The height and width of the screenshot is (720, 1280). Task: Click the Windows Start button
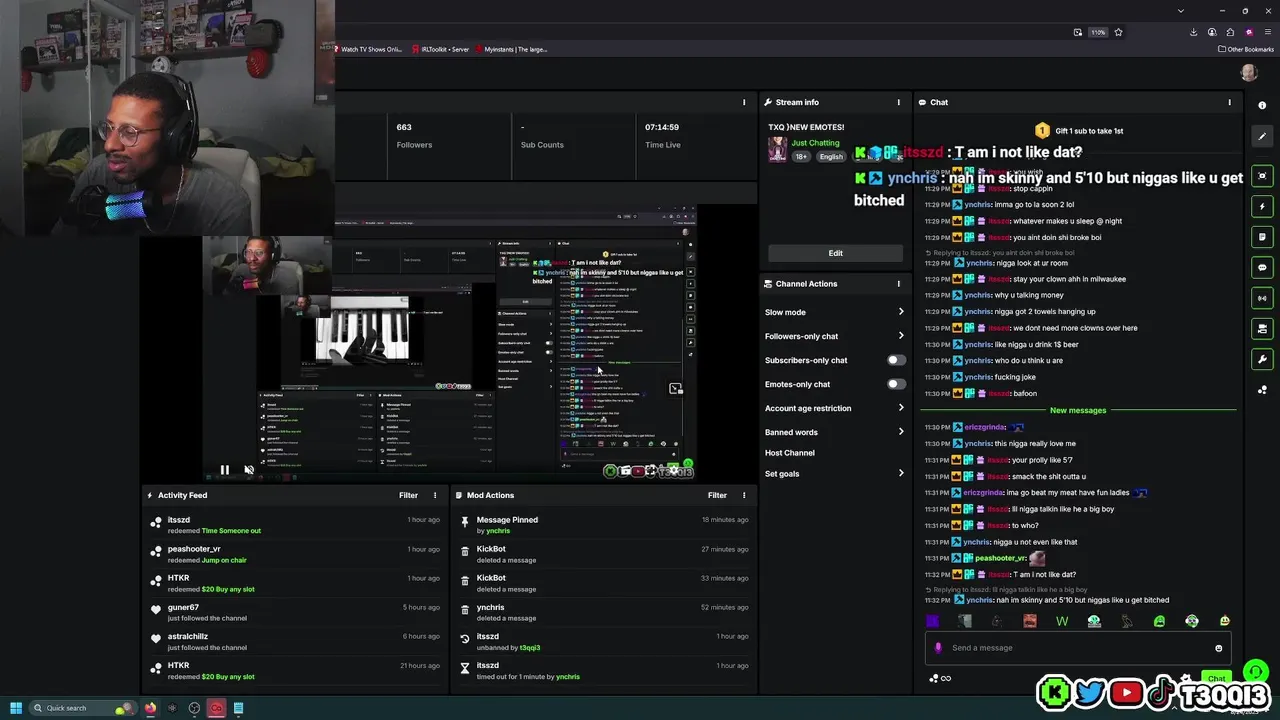pos(16,708)
